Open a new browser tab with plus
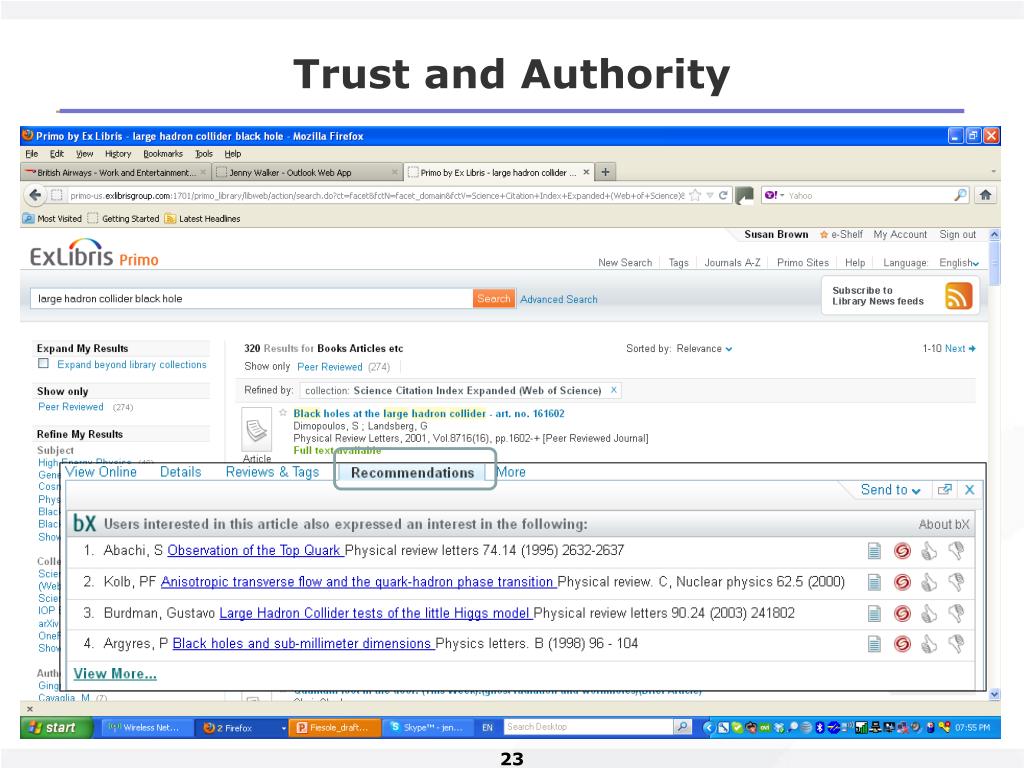The image size is (1024, 768). coord(605,172)
